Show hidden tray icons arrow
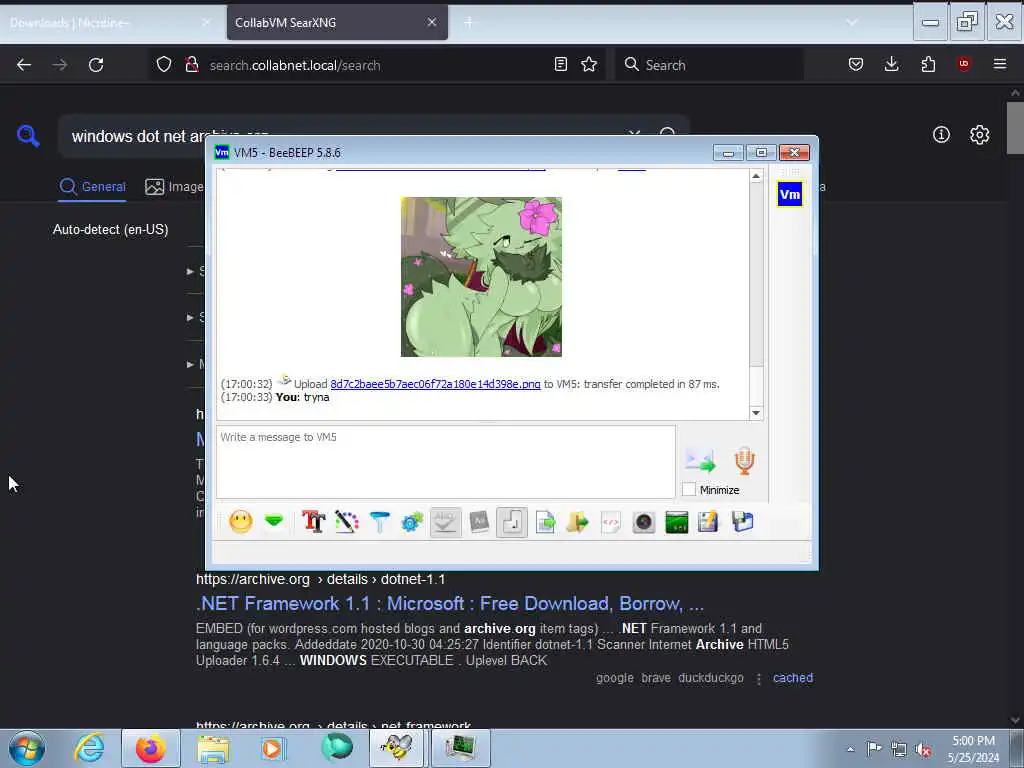The height and width of the screenshot is (768, 1024). pos(850,749)
